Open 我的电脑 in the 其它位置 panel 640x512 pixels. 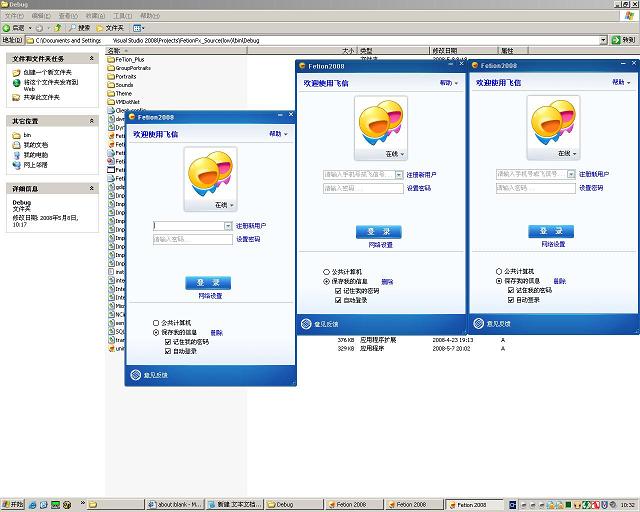coord(36,155)
